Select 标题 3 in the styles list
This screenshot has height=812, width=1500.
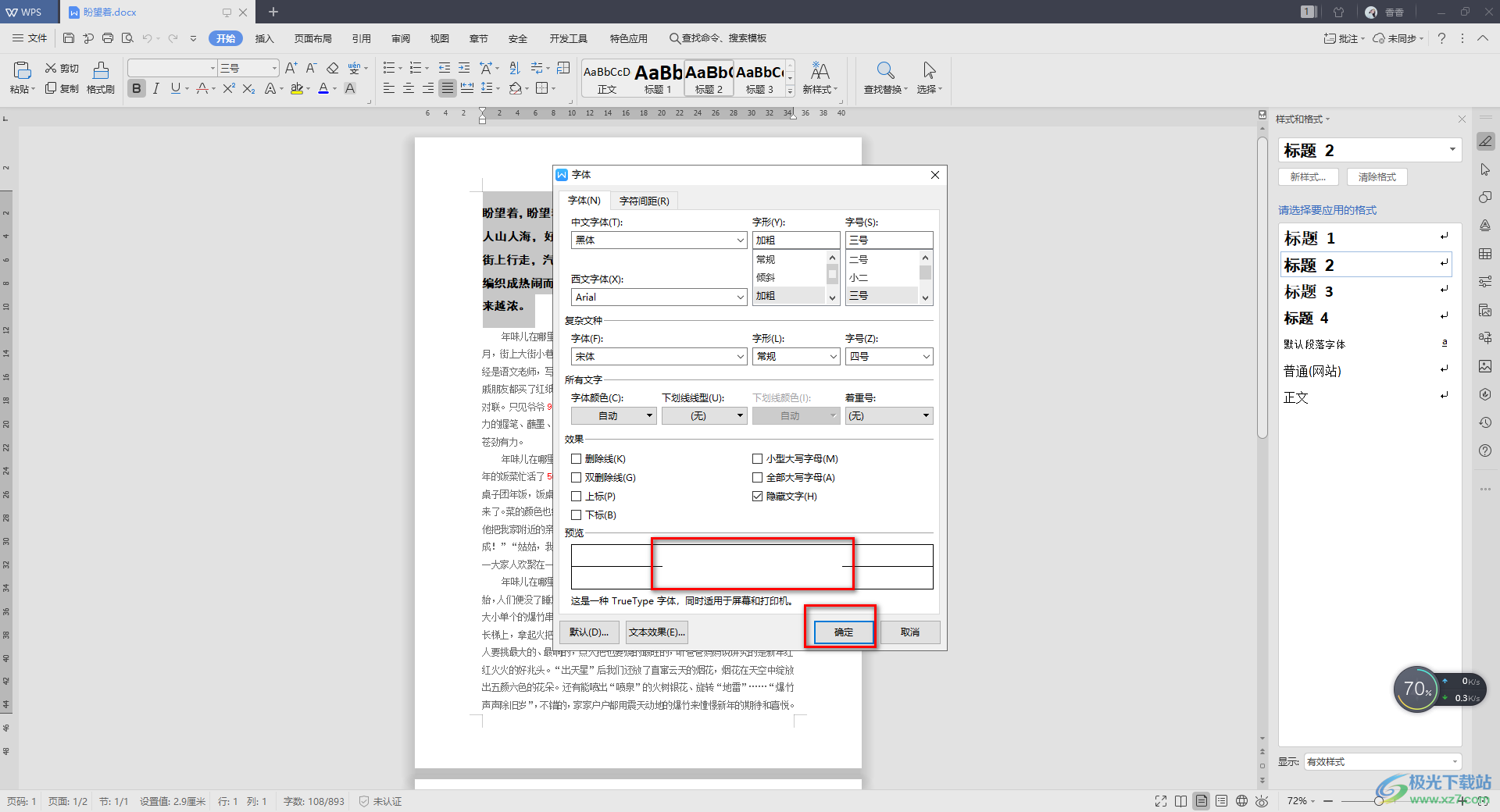point(1366,292)
